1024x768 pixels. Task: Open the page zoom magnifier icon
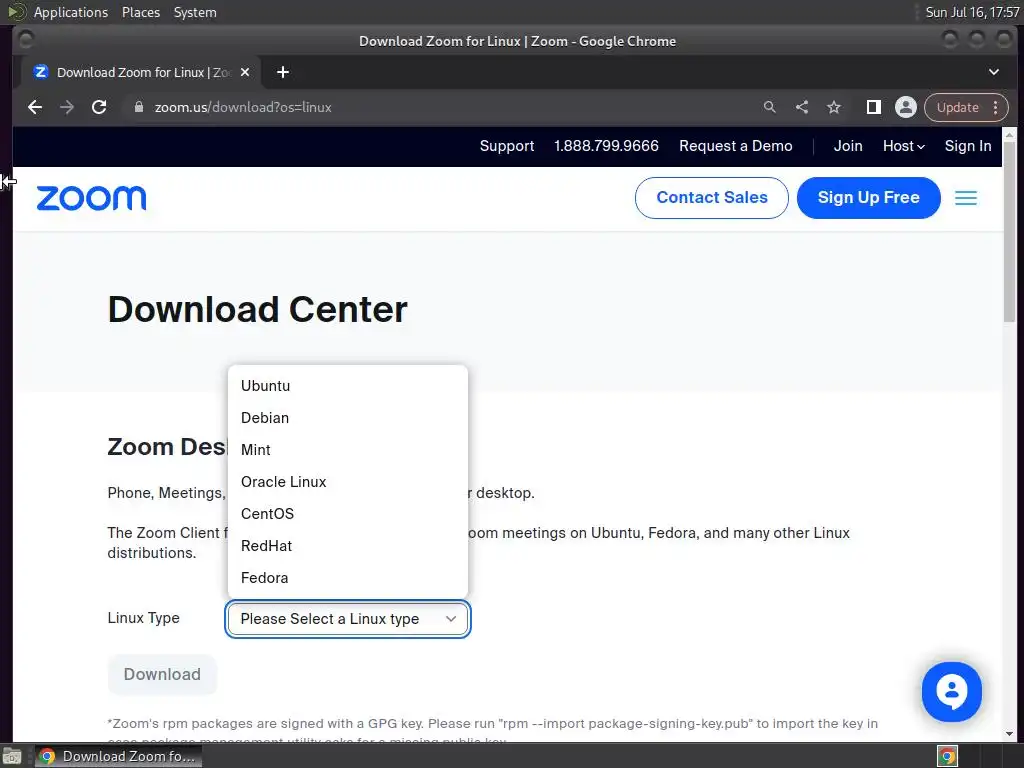click(770, 107)
